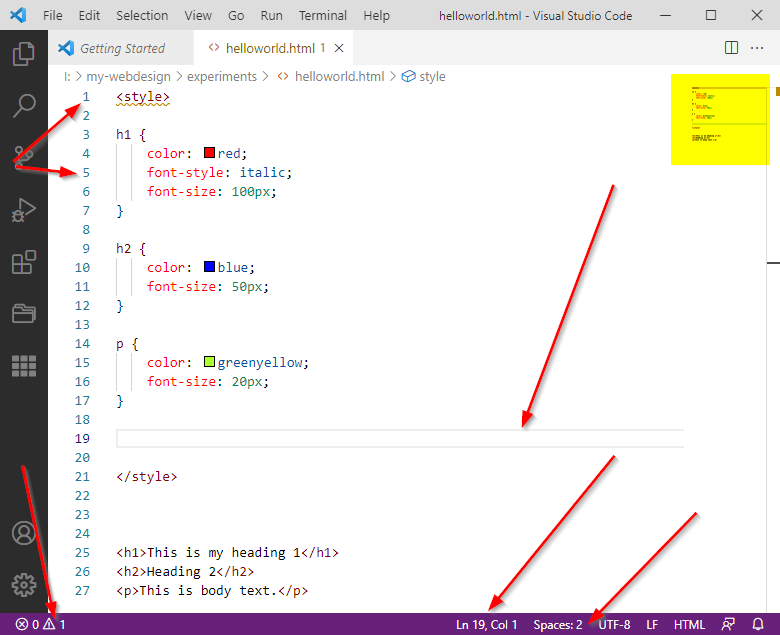Screen dimensions: 780x635
Task: Open the Go menu
Action: point(236,15)
